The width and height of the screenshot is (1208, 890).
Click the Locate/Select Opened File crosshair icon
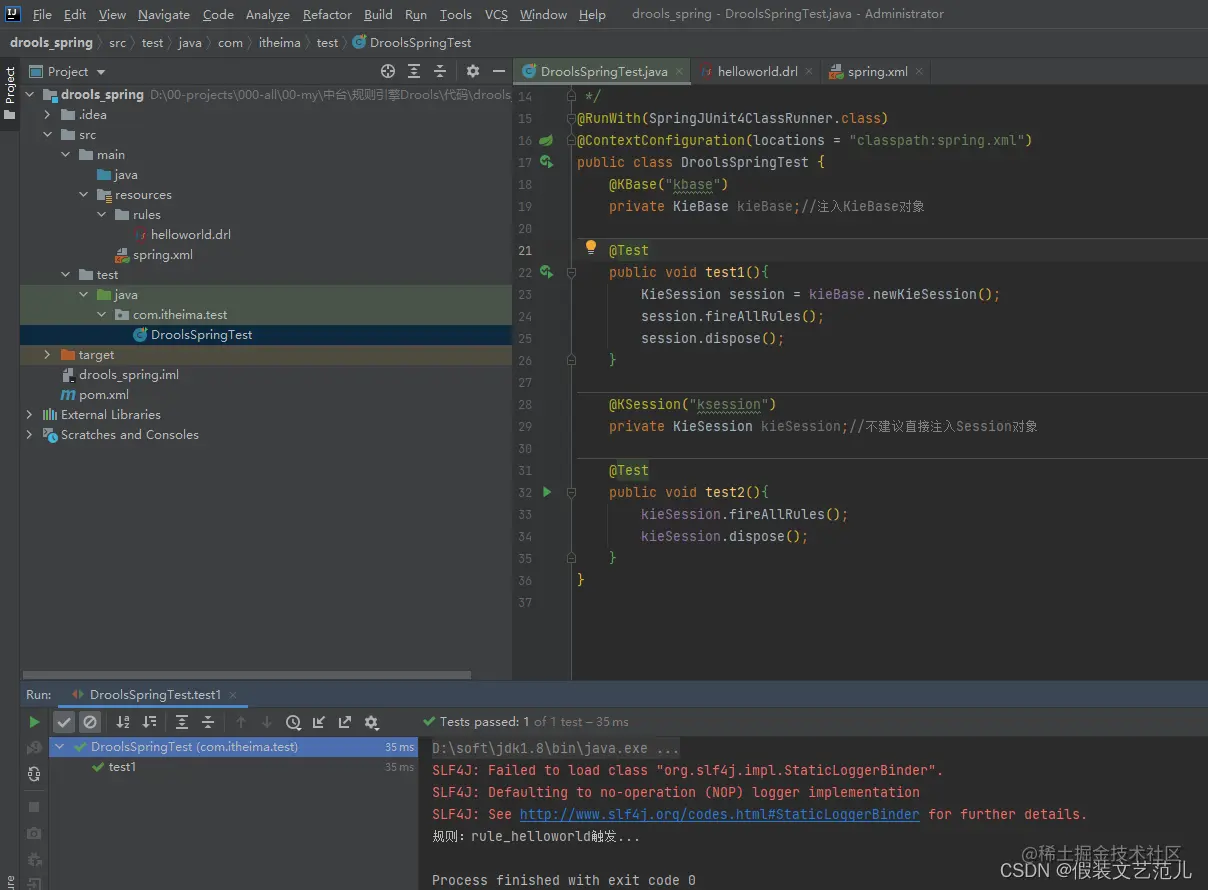click(x=388, y=71)
